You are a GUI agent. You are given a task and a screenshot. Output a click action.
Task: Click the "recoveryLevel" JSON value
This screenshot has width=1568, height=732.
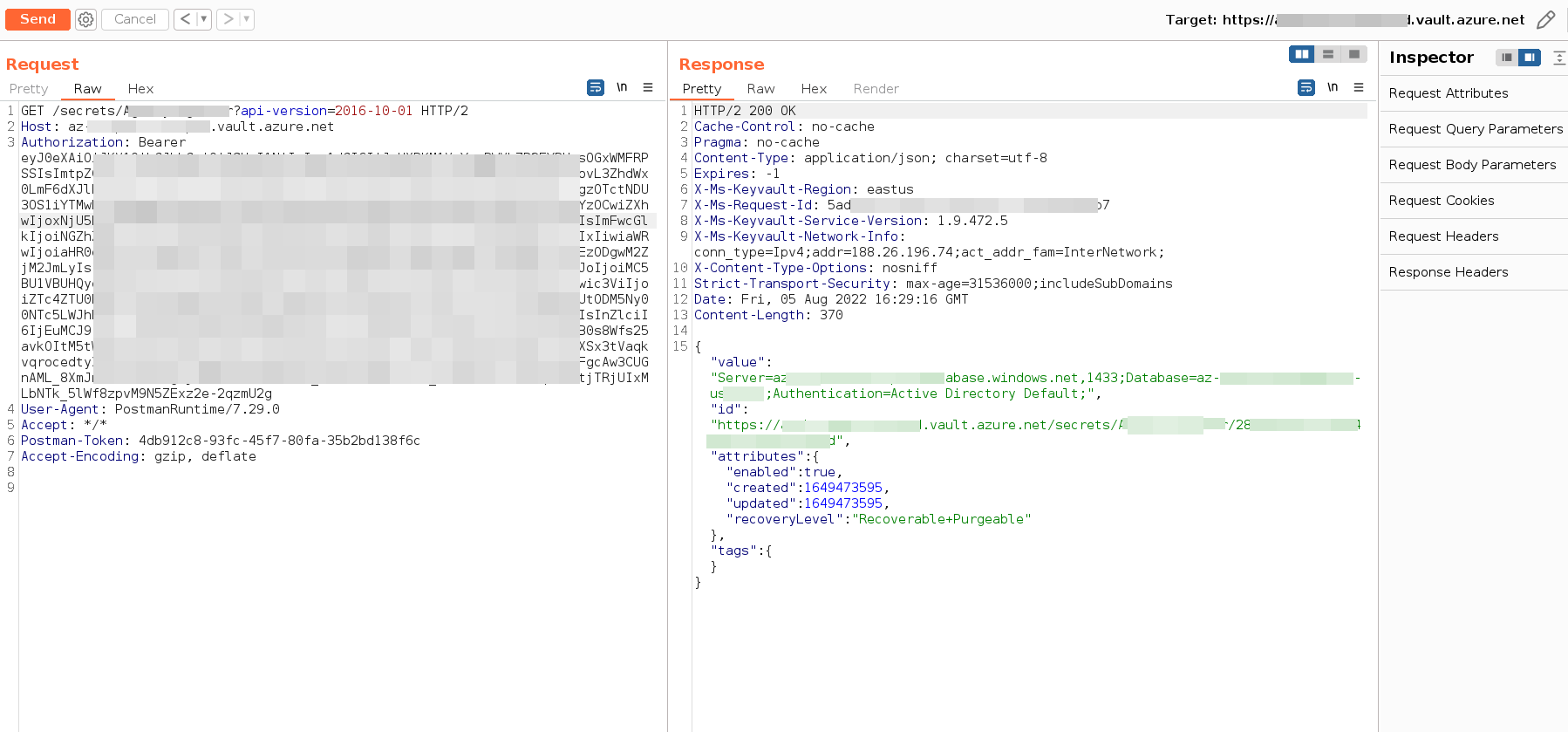tap(942, 519)
